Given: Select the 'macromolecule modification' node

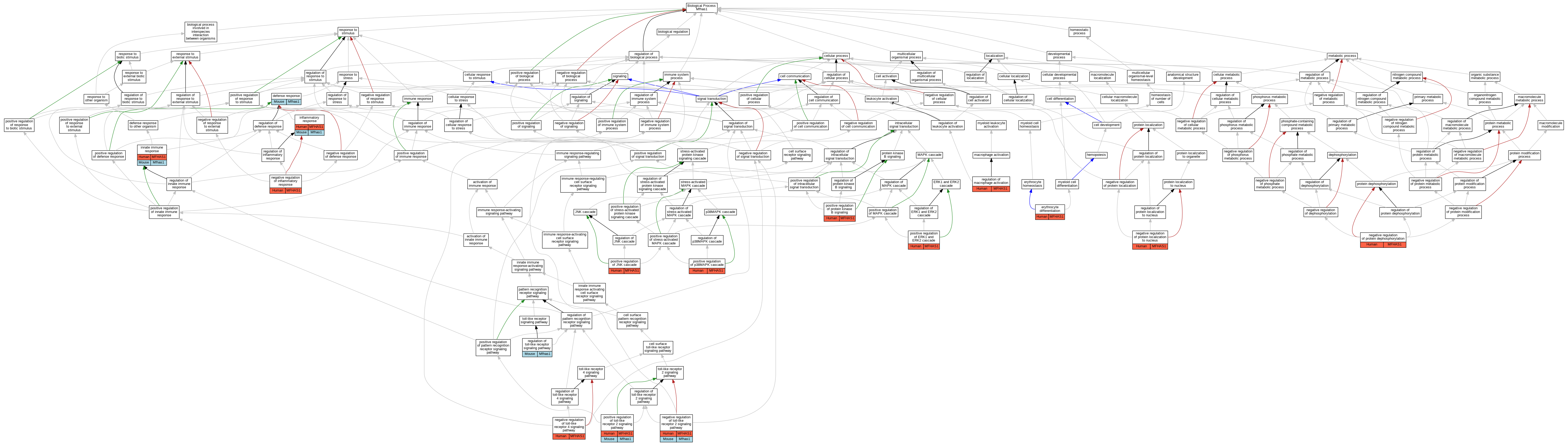Looking at the screenshot, I should pos(1550,125).
